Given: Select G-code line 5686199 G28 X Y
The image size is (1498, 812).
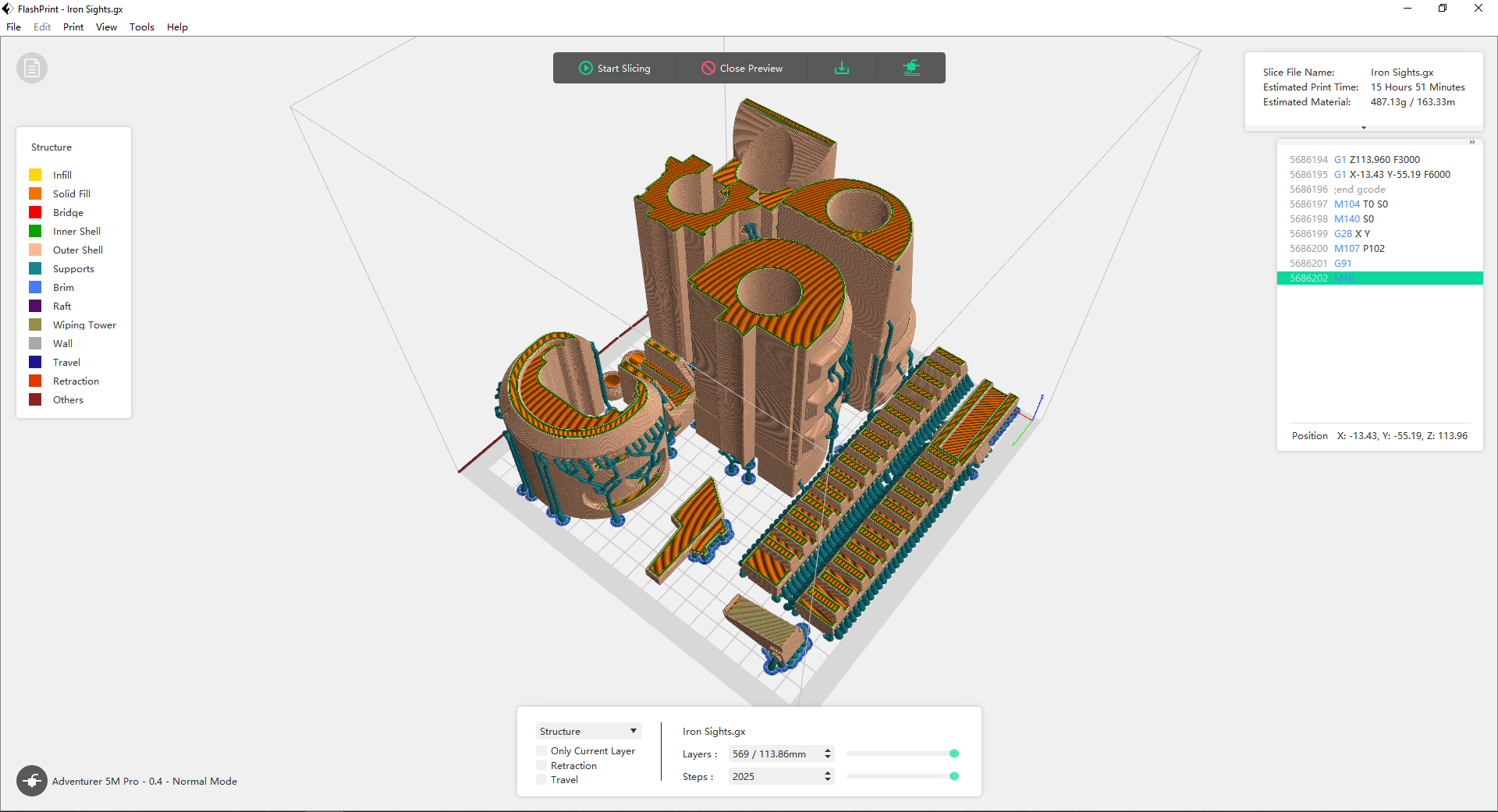Looking at the screenshot, I should pyautogui.click(x=1379, y=233).
